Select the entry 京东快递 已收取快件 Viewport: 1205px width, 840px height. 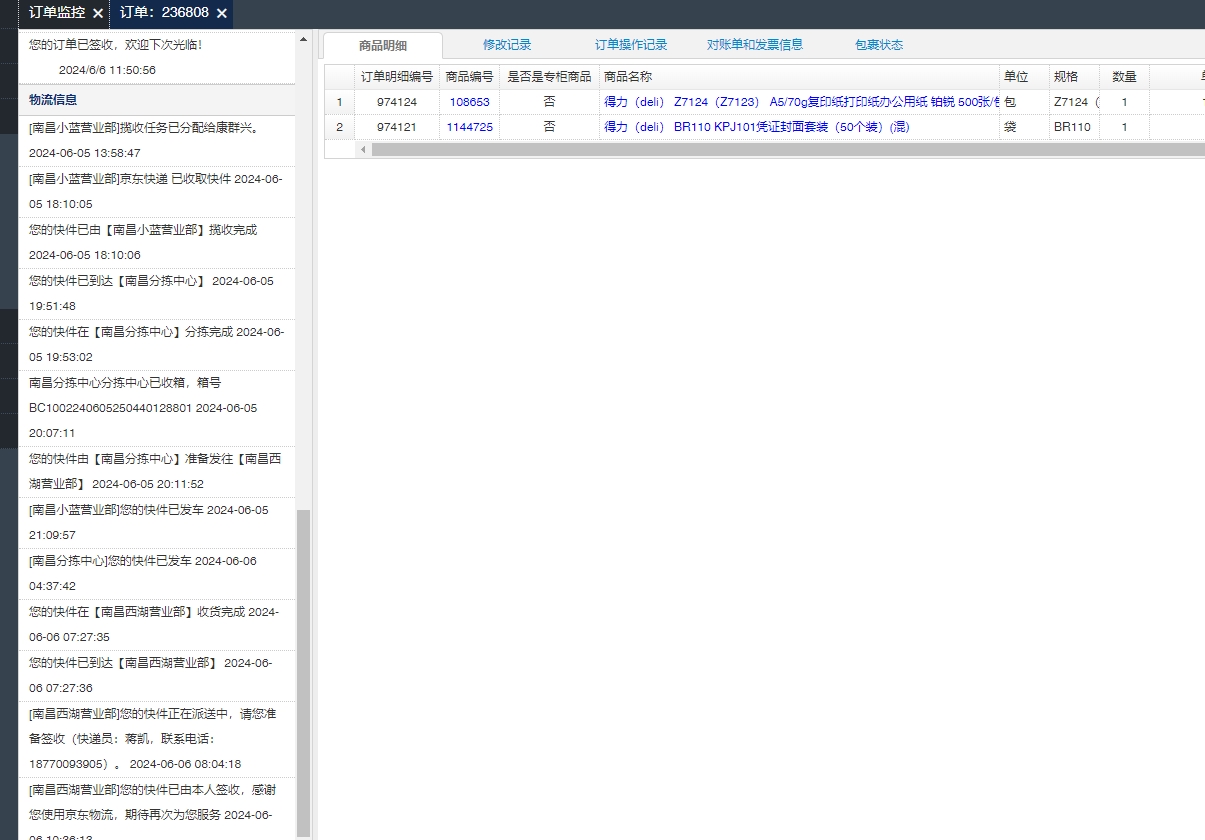(157, 192)
